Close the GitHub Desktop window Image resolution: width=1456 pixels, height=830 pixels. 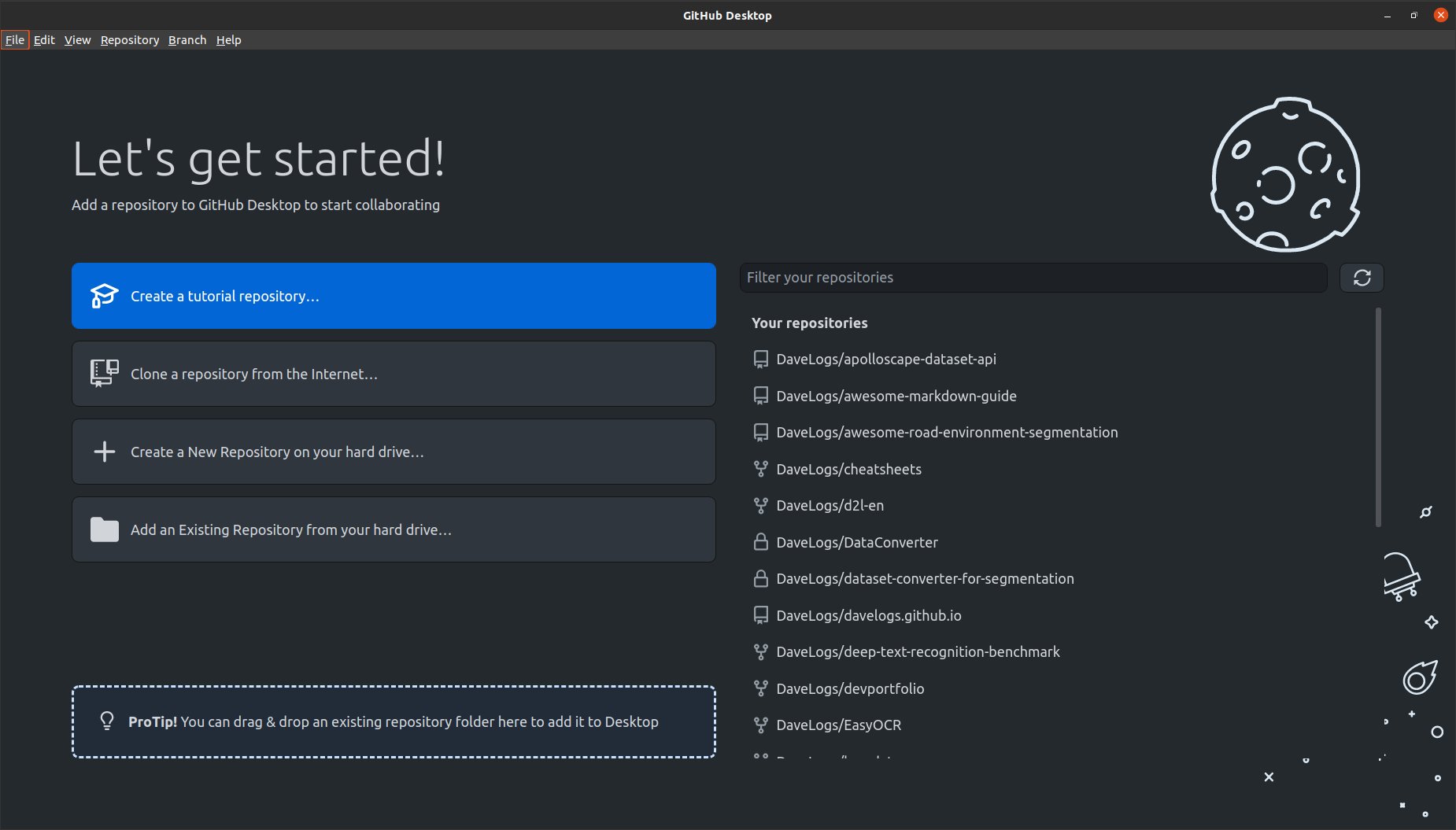(x=1441, y=15)
